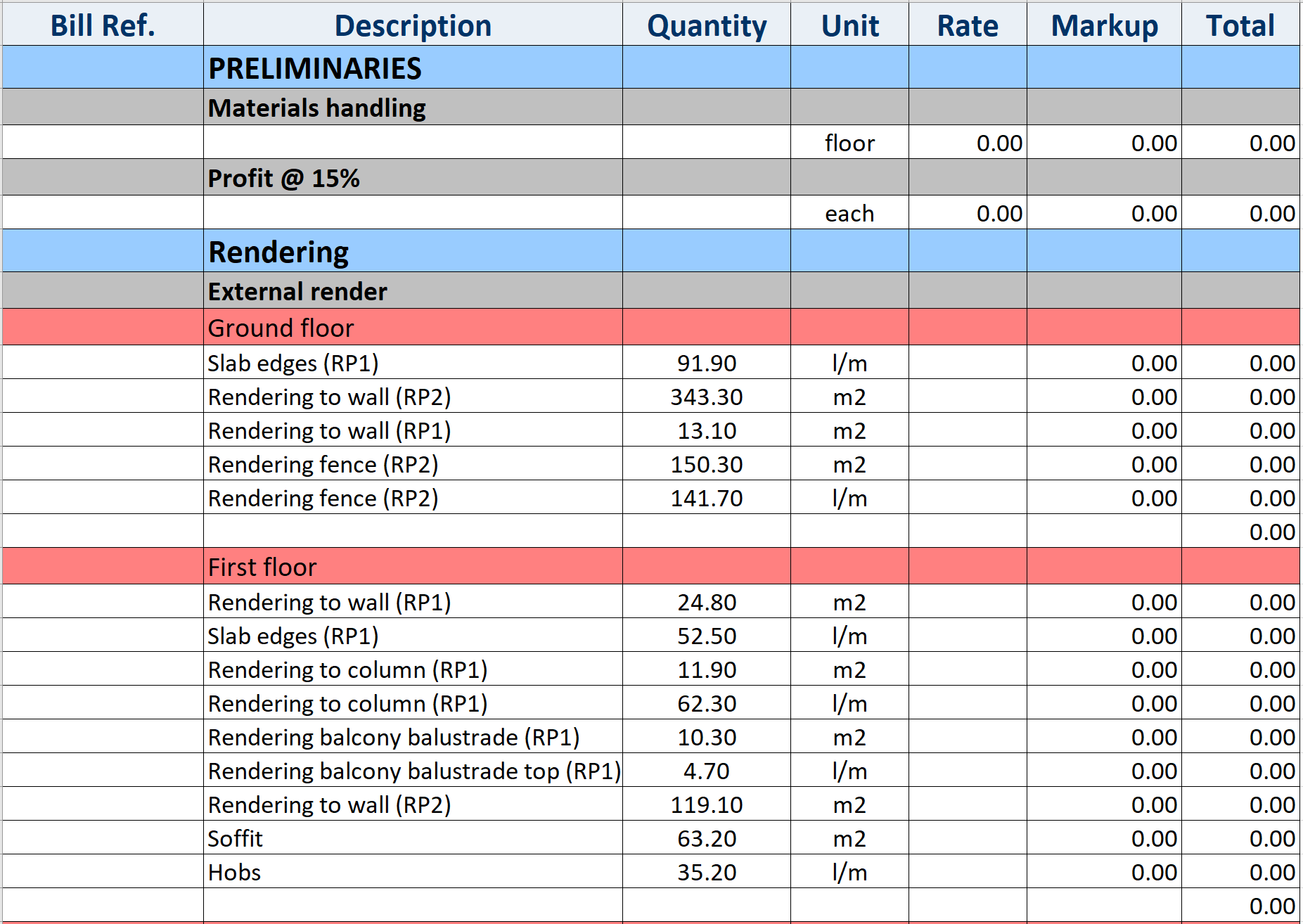Select the Description column header
Screen dimensions: 1303x924
tap(413, 25)
